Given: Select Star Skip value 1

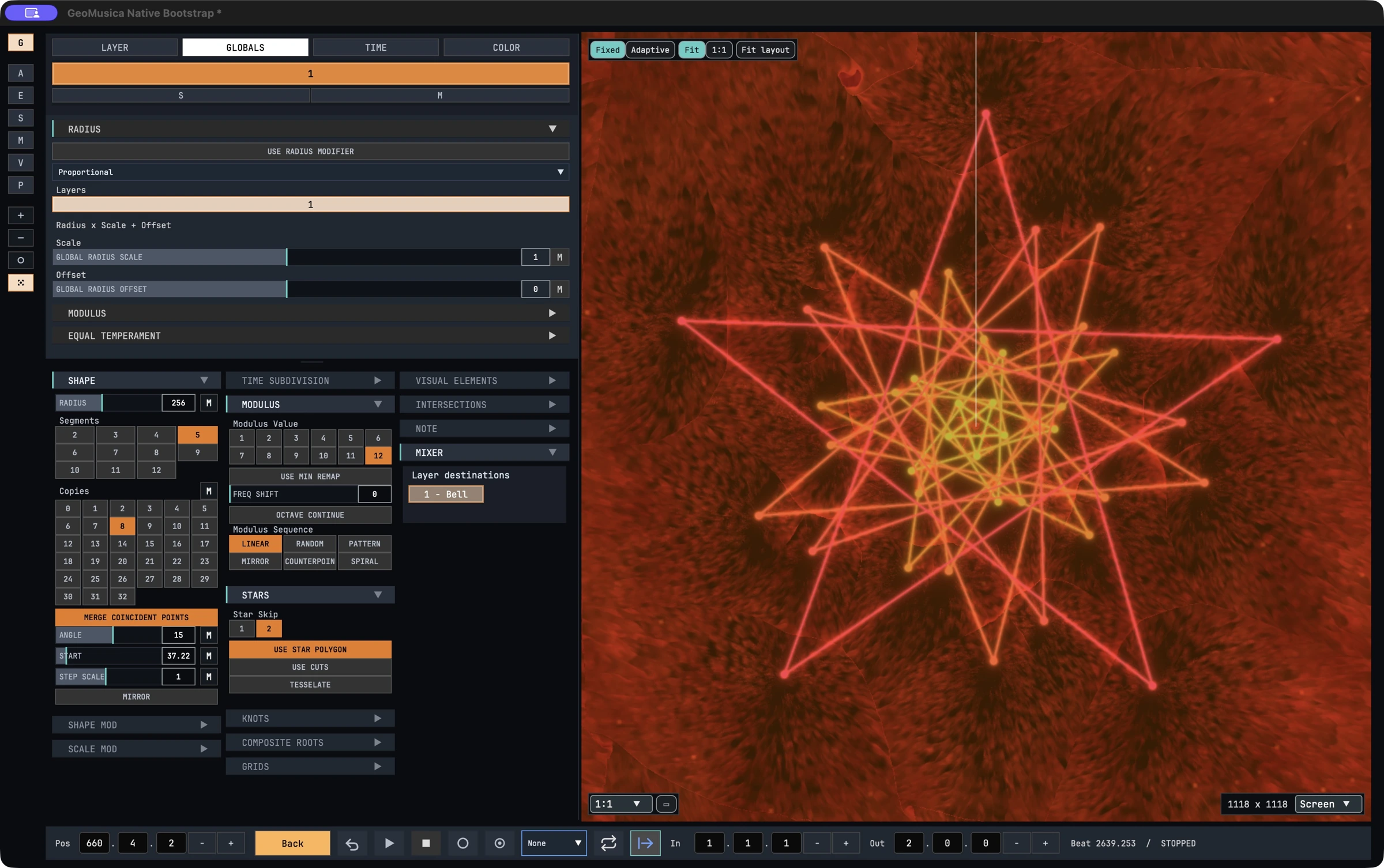Looking at the screenshot, I should point(242,629).
